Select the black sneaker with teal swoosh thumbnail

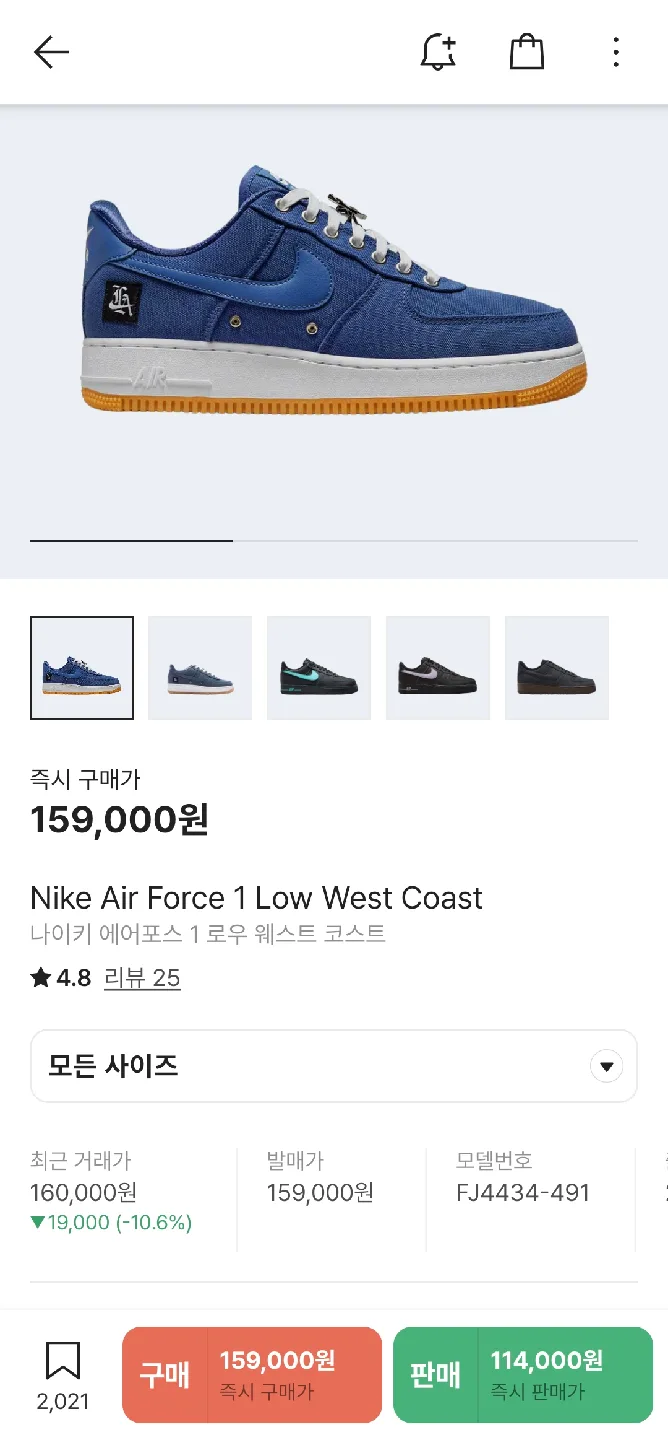pos(318,667)
